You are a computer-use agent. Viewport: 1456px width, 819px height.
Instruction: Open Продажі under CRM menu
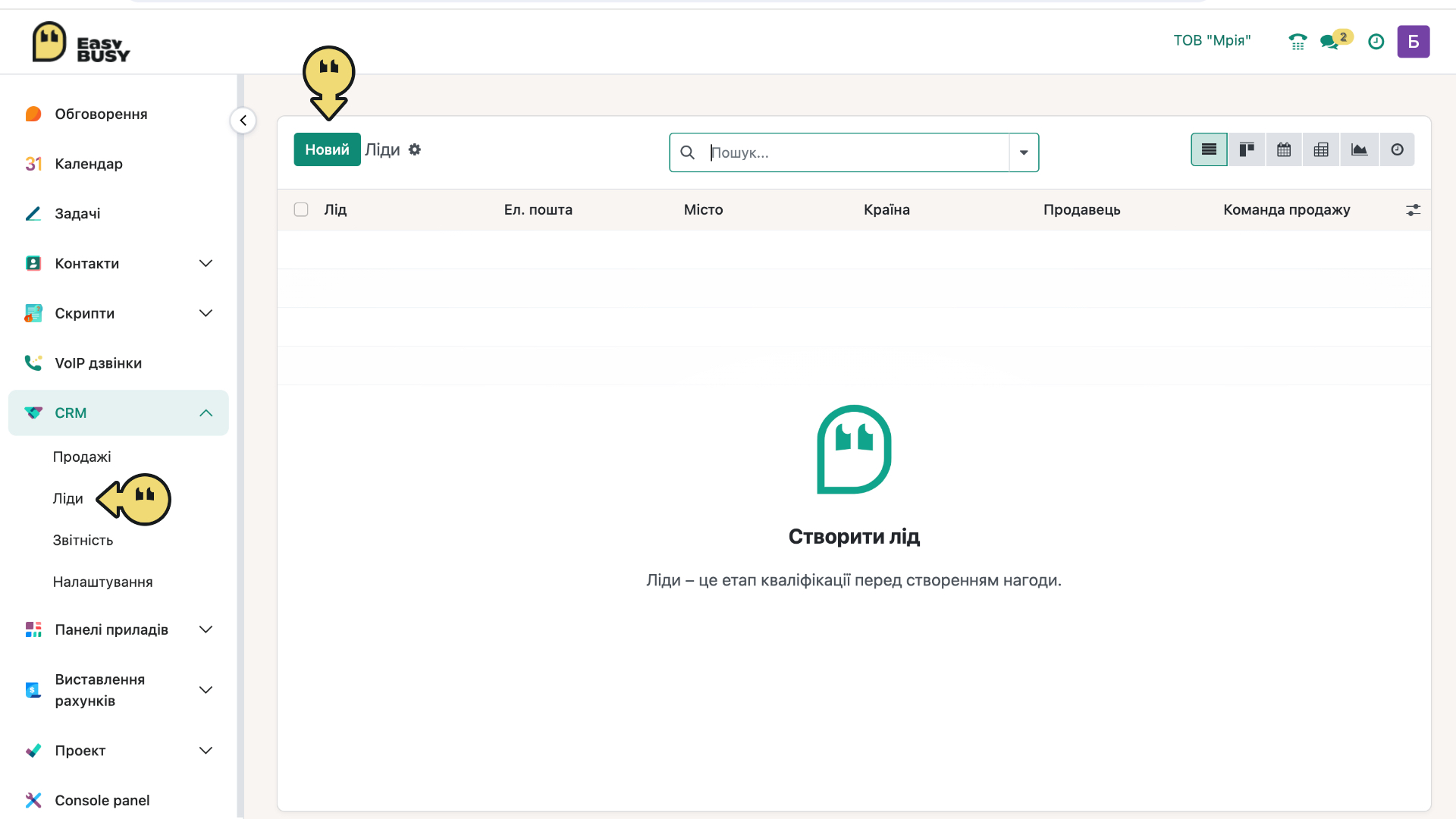tap(82, 457)
